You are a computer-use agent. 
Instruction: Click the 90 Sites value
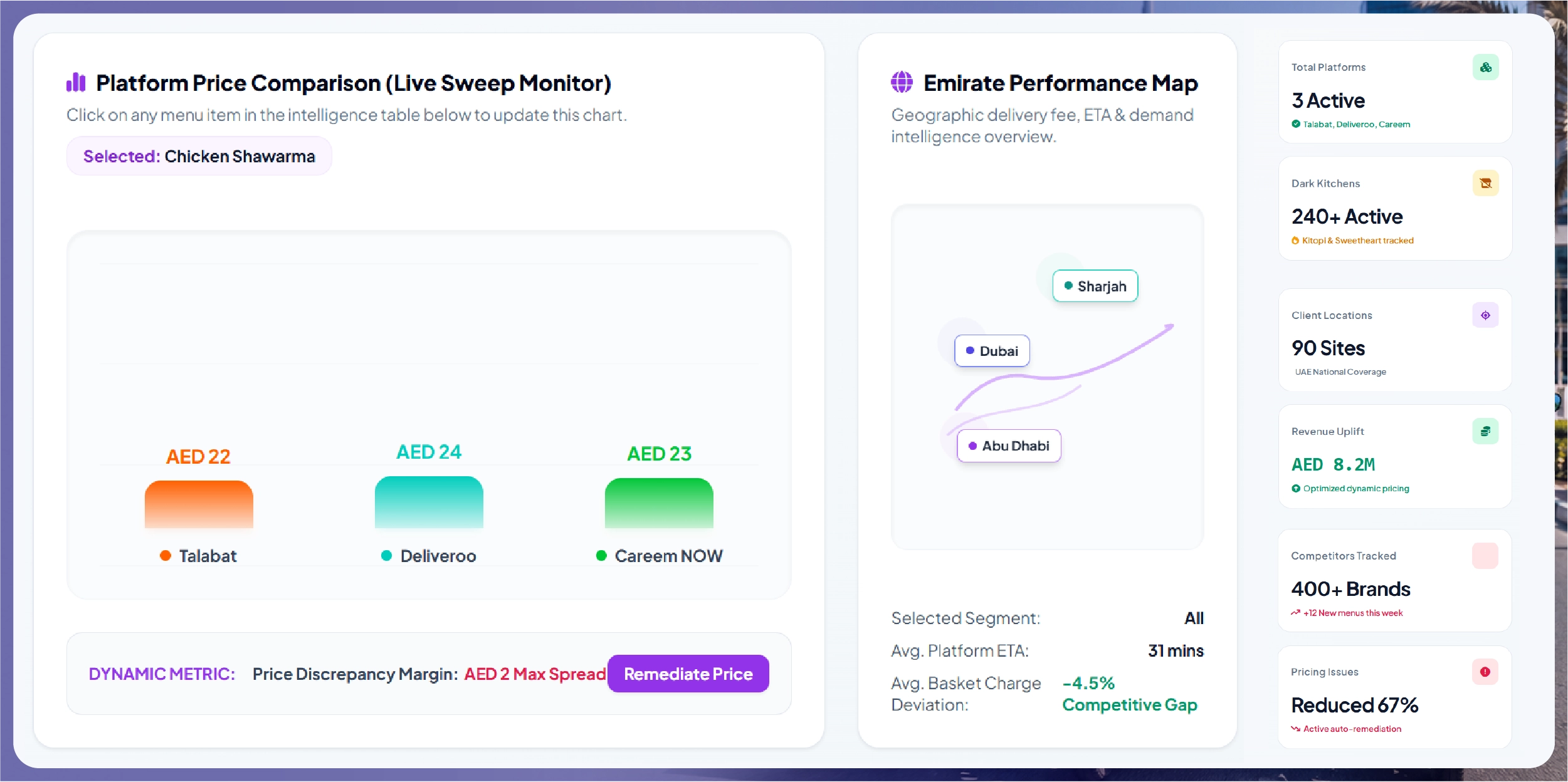click(1328, 348)
